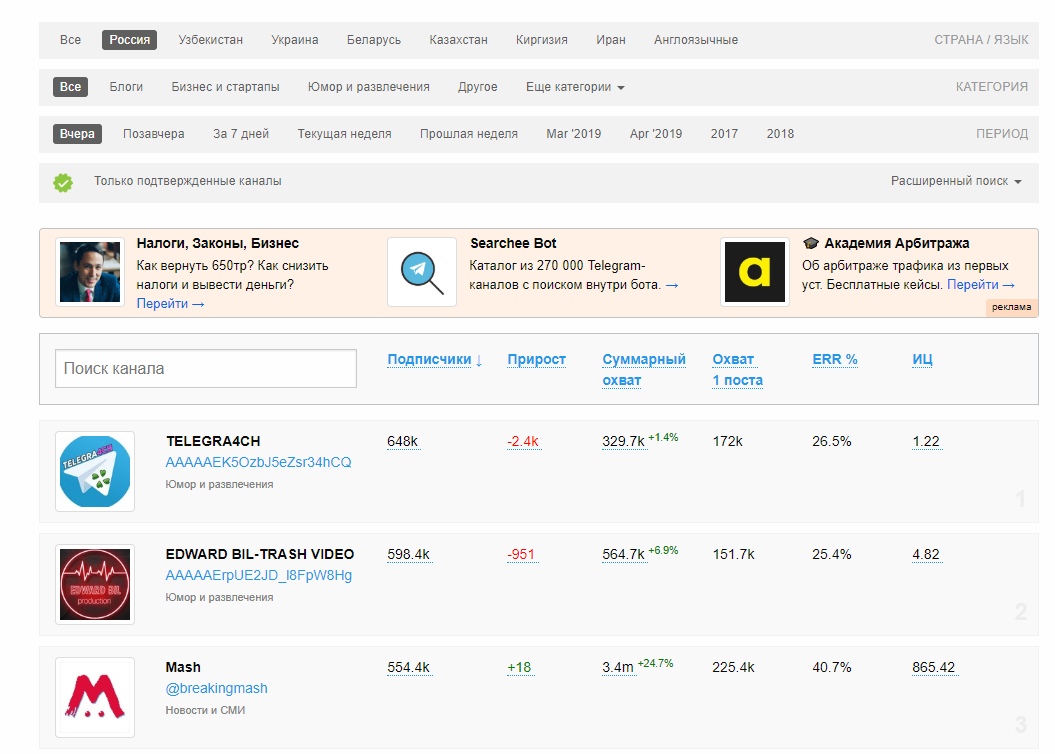Image resolution: width=1055 pixels, height=754 pixels.
Task: Select the Позавчера period filter
Action: coord(153,134)
